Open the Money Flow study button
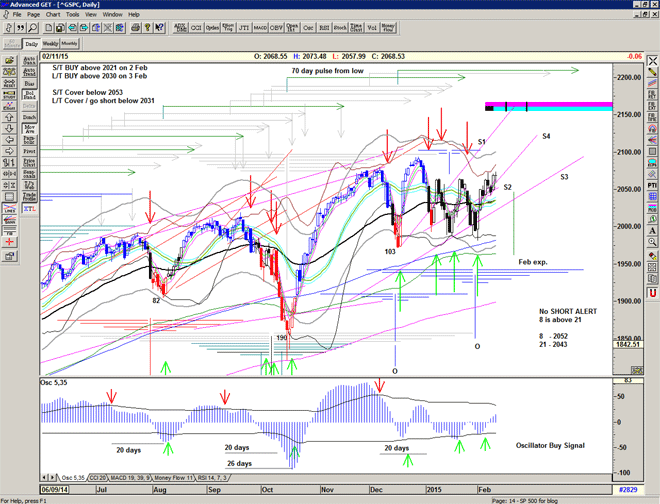The image size is (660, 504). tap(388, 29)
